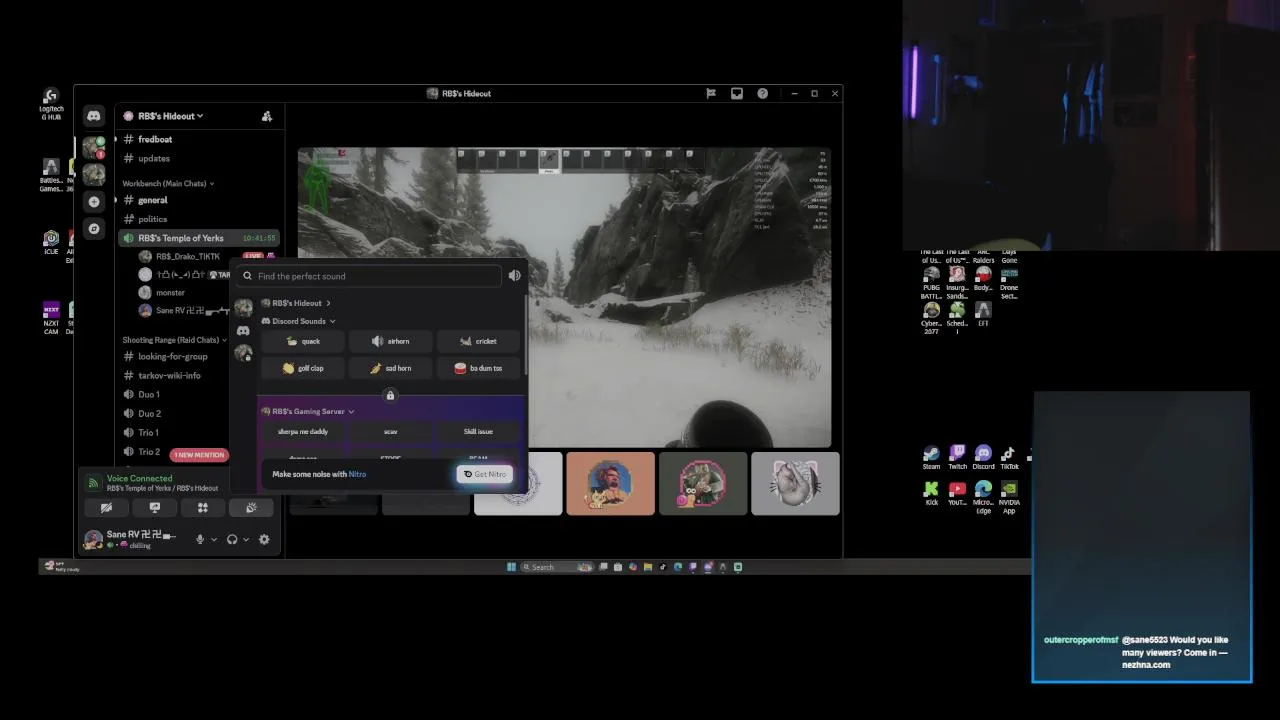Viewport: 1280px width, 720px height.
Task: Toggle microphone mute in user panel
Action: [200, 539]
